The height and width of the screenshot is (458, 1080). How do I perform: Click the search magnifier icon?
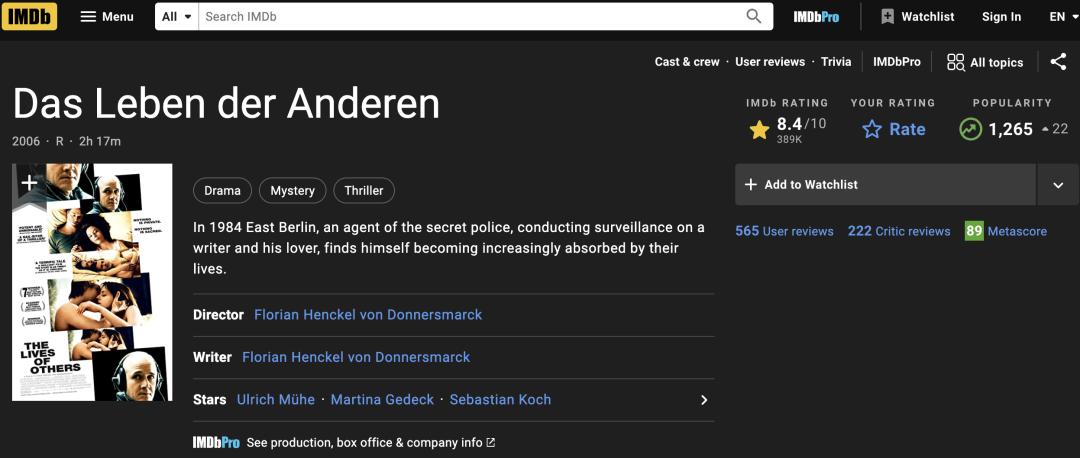[x=753, y=16]
